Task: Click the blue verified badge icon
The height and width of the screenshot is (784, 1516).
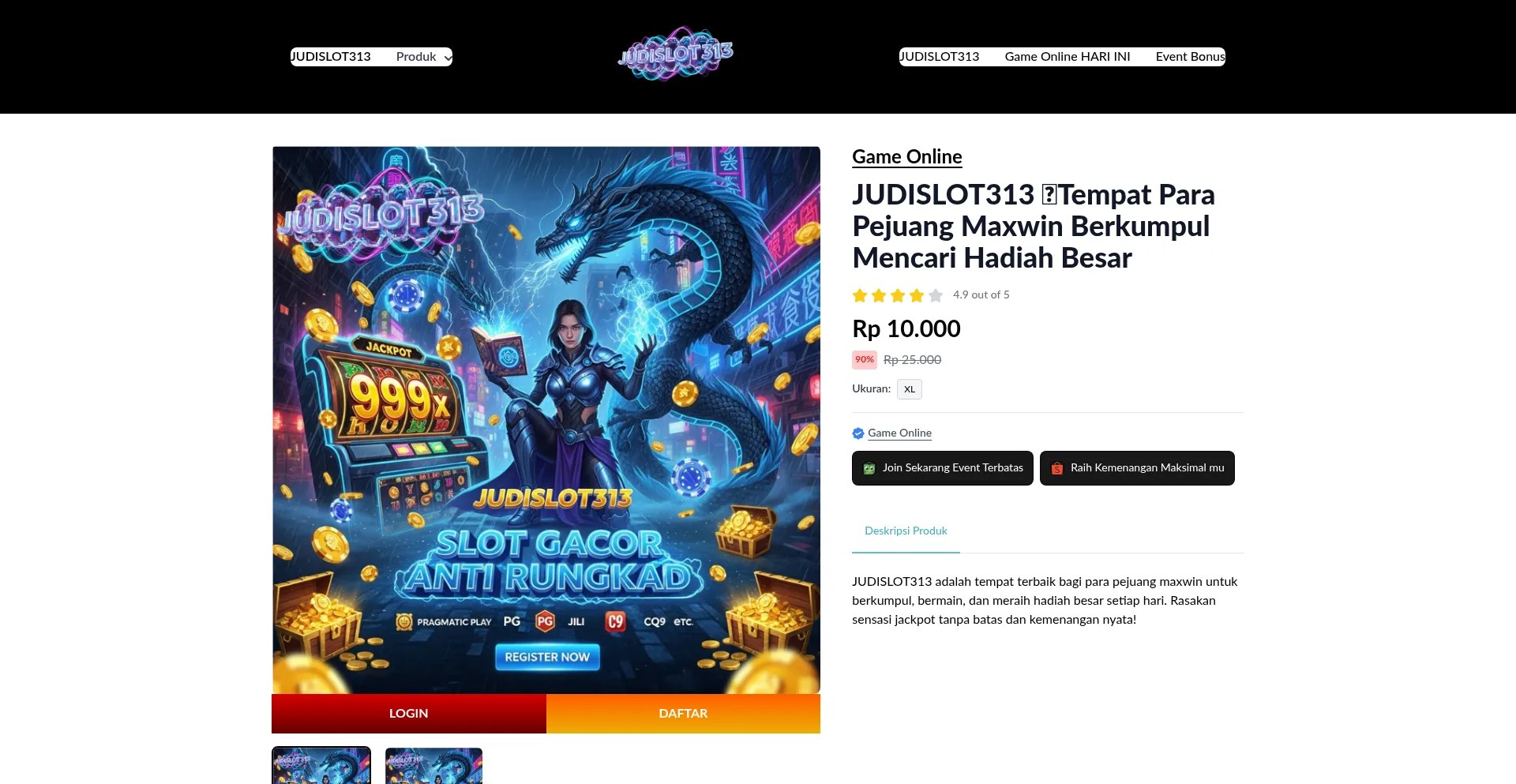Action: pos(858,433)
